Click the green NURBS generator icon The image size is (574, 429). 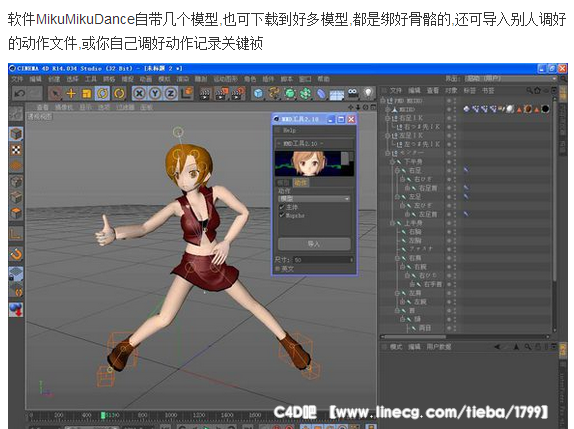click(x=290, y=94)
